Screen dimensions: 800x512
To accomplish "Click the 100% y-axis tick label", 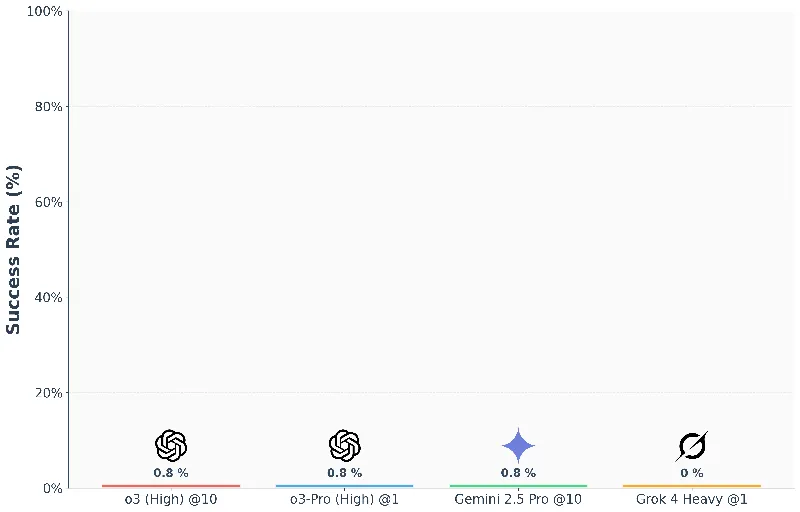I will pyautogui.click(x=44, y=11).
